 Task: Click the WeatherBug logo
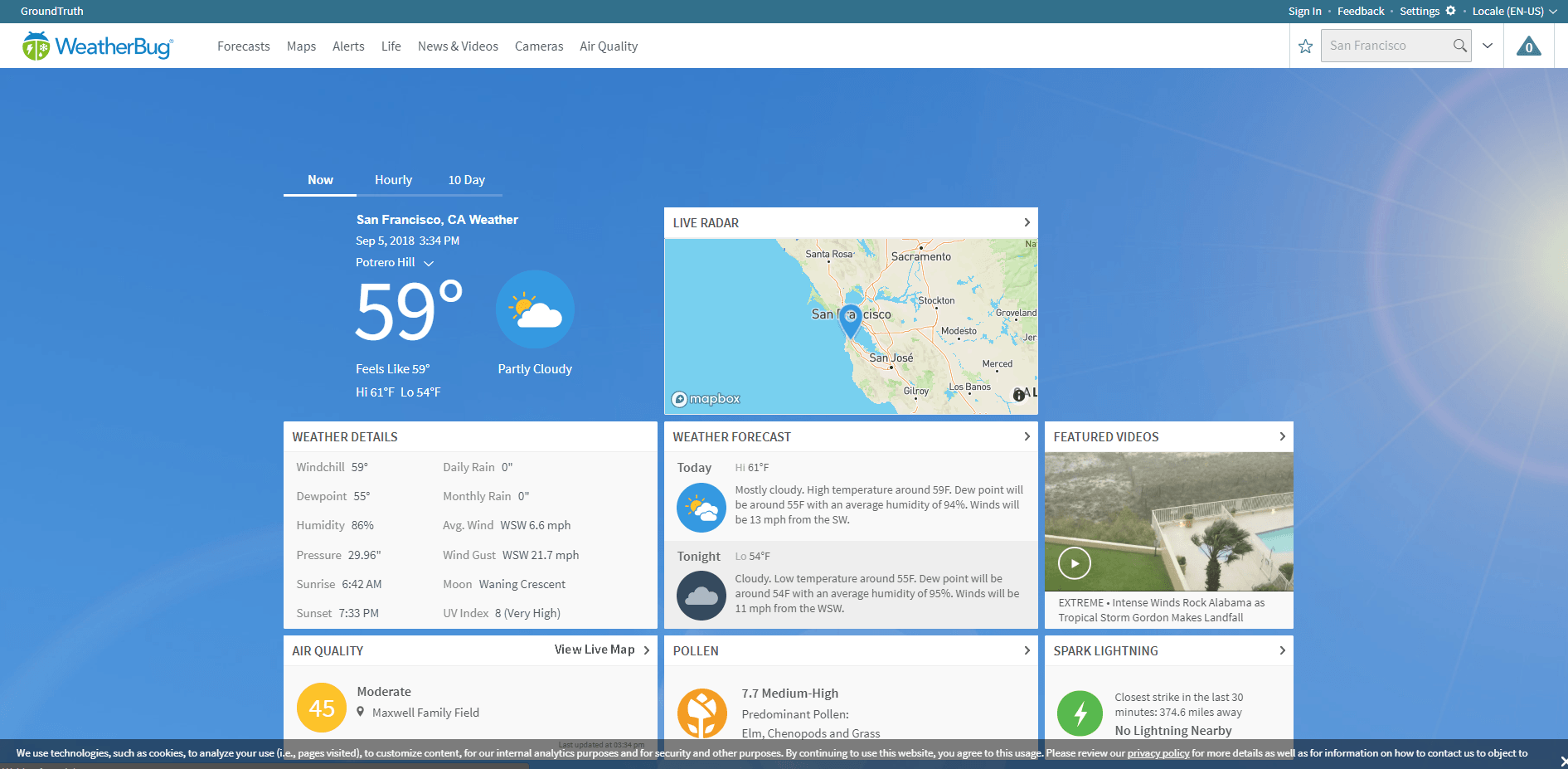pyautogui.click(x=98, y=46)
